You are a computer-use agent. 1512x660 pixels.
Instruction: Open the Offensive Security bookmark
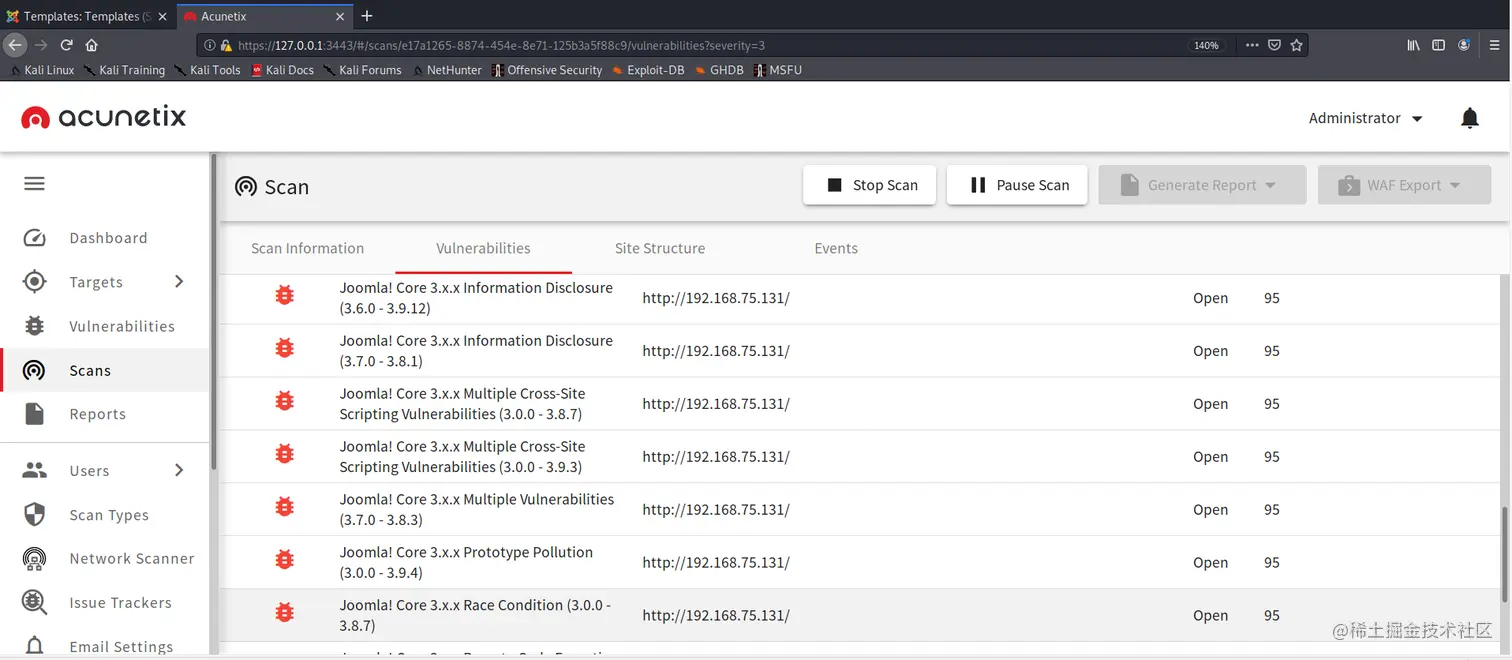tap(547, 70)
